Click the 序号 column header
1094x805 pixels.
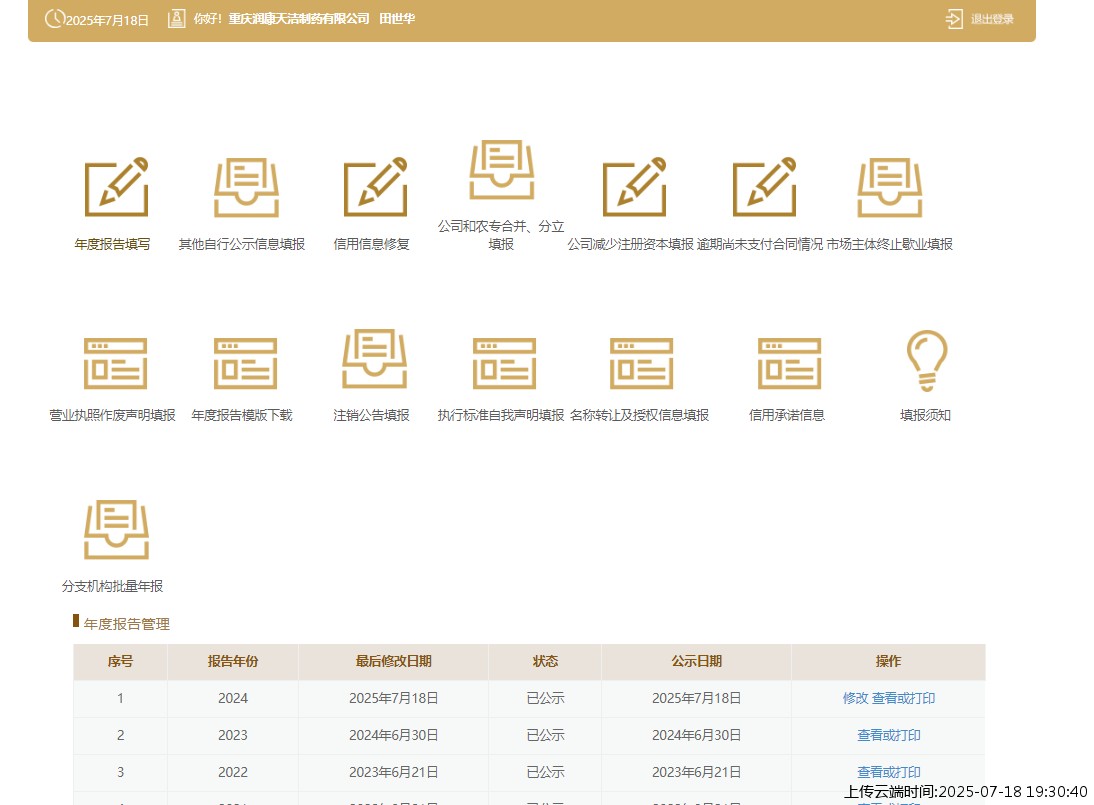coord(120,661)
